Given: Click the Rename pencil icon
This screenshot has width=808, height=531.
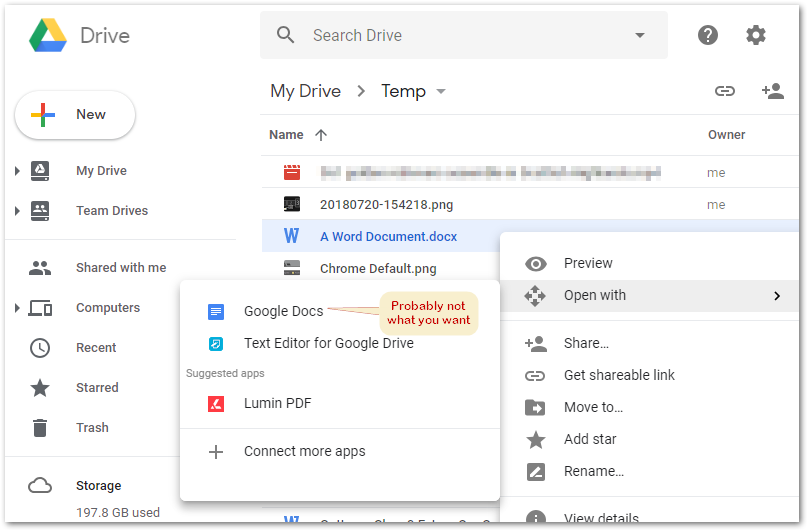Looking at the screenshot, I should click(535, 472).
